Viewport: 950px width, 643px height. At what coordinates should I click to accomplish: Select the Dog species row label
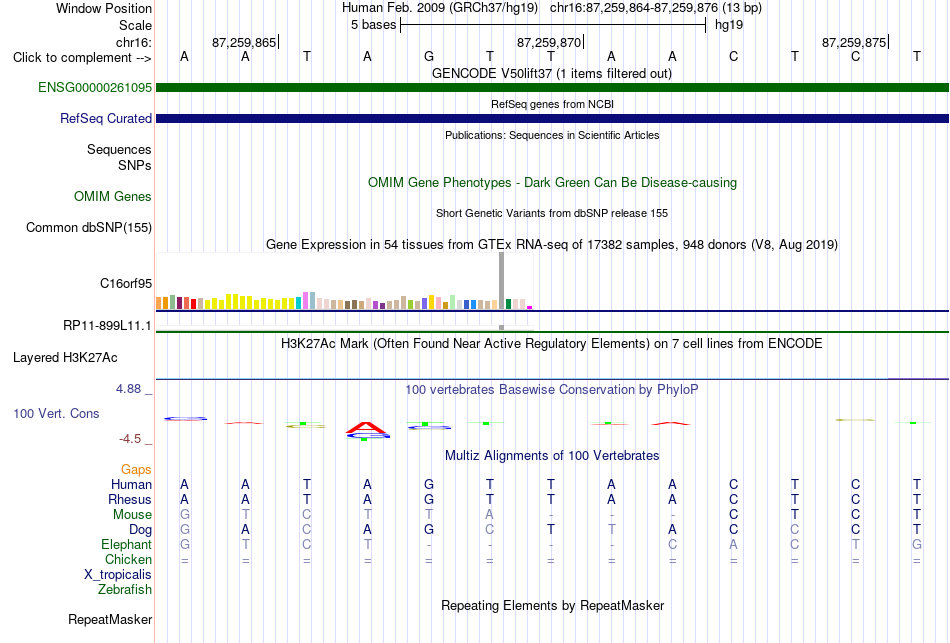point(140,530)
